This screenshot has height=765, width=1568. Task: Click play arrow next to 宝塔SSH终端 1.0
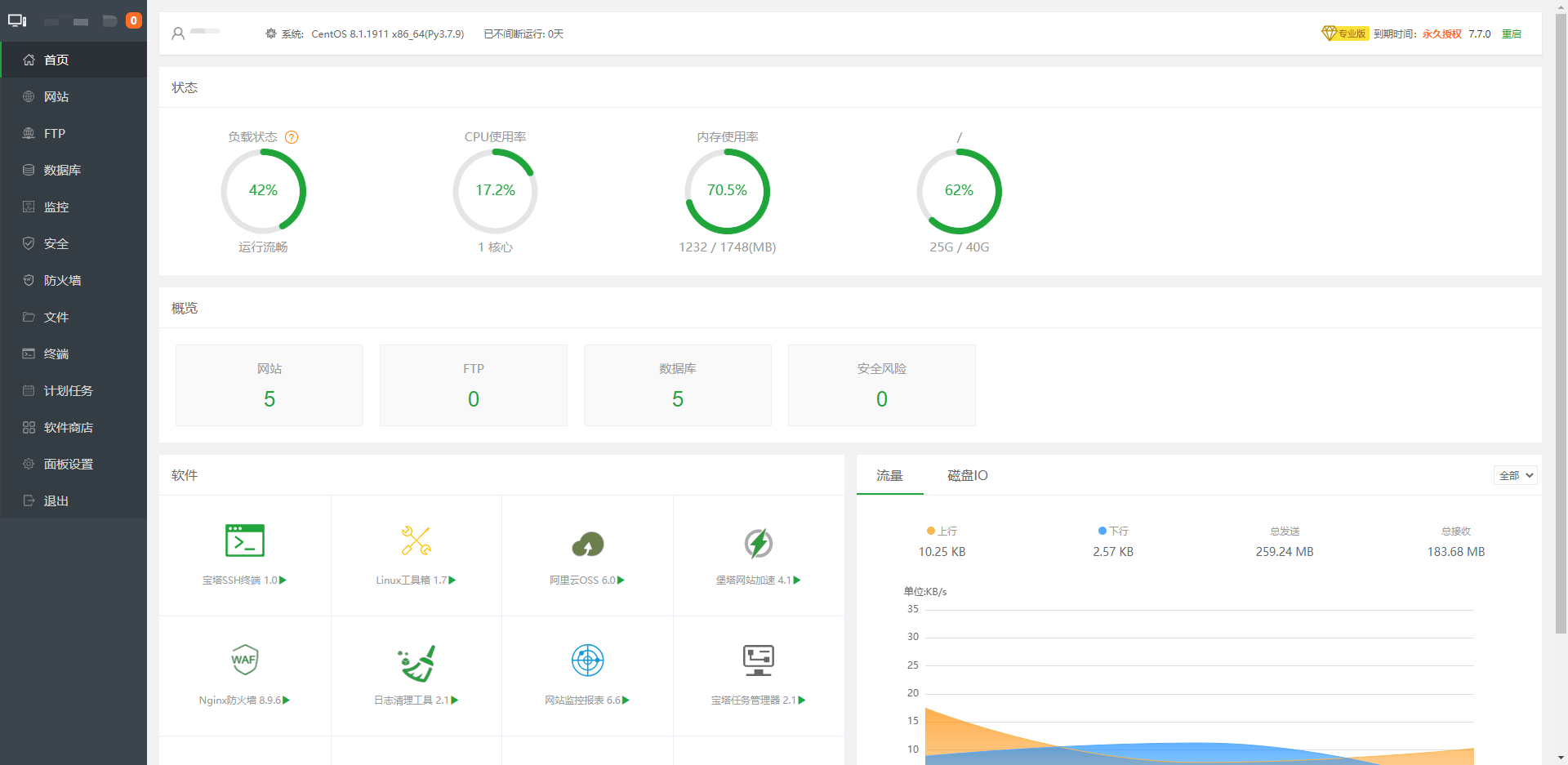pyautogui.click(x=283, y=580)
